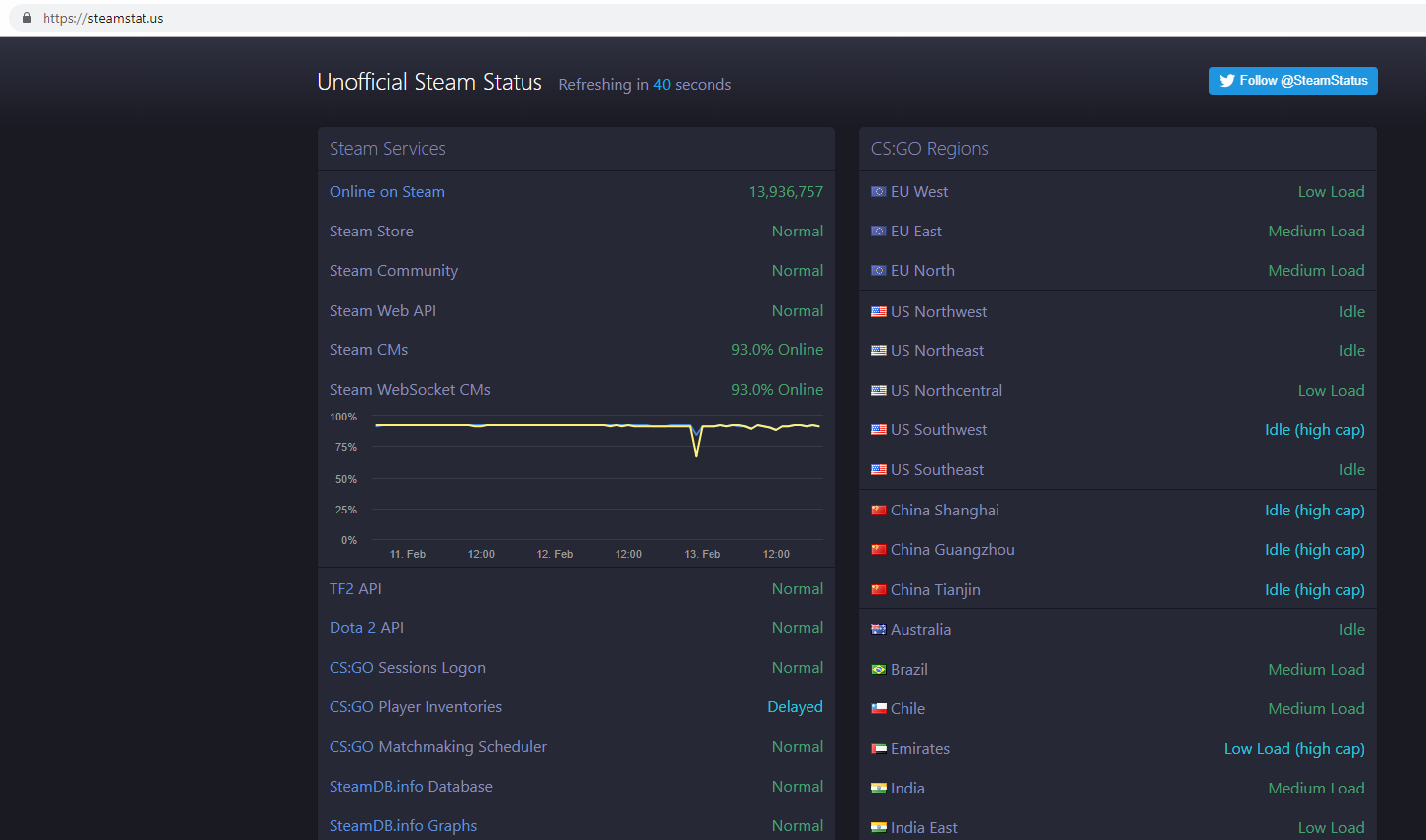Click the US Northeast flag icon
The image size is (1426, 840).
[879, 351]
